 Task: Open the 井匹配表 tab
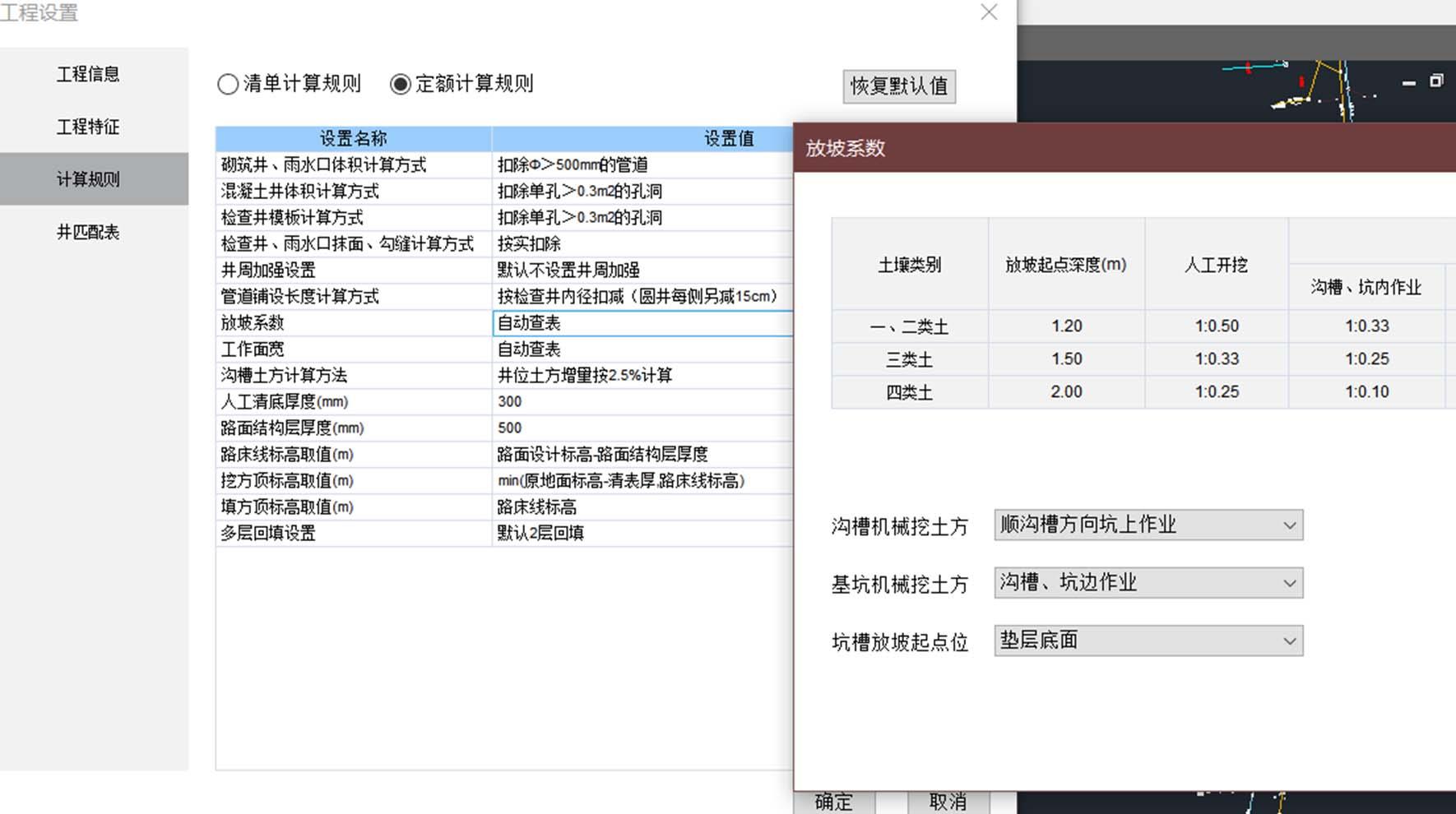[88, 232]
